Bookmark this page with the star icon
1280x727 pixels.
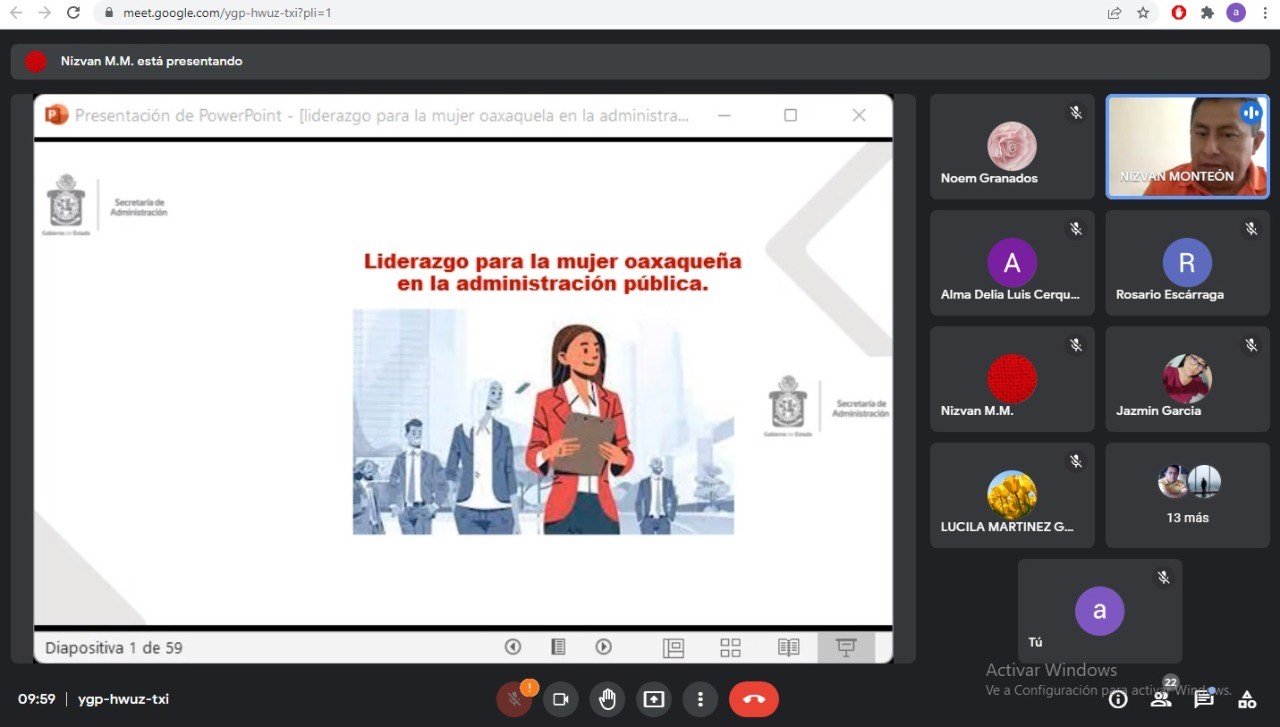(x=1143, y=13)
